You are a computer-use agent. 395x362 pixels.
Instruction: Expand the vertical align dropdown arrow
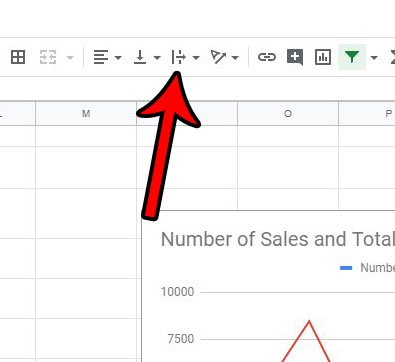[157, 58]
